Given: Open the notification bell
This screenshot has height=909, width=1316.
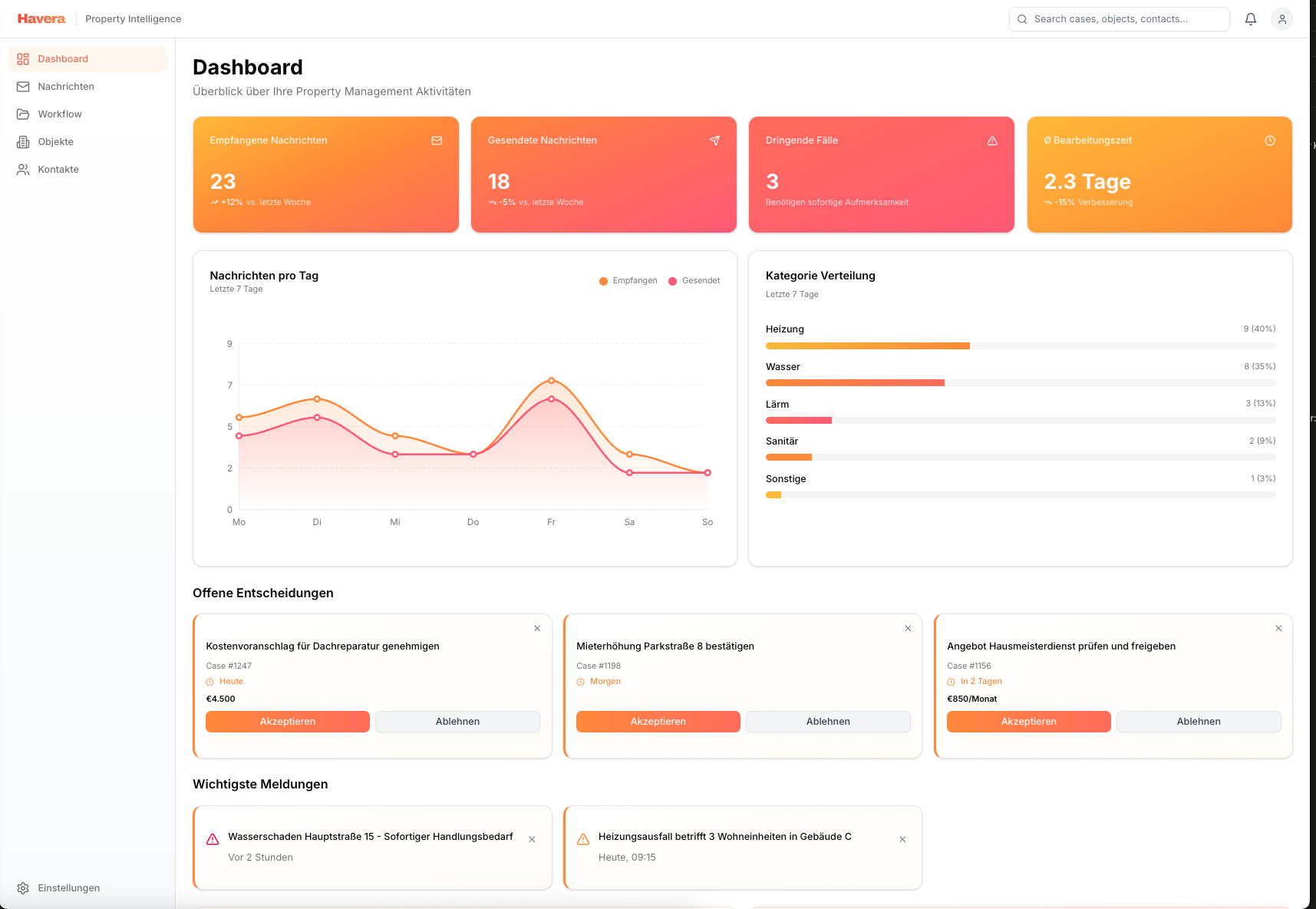Looking at the screenshot, I should 1250,18.
